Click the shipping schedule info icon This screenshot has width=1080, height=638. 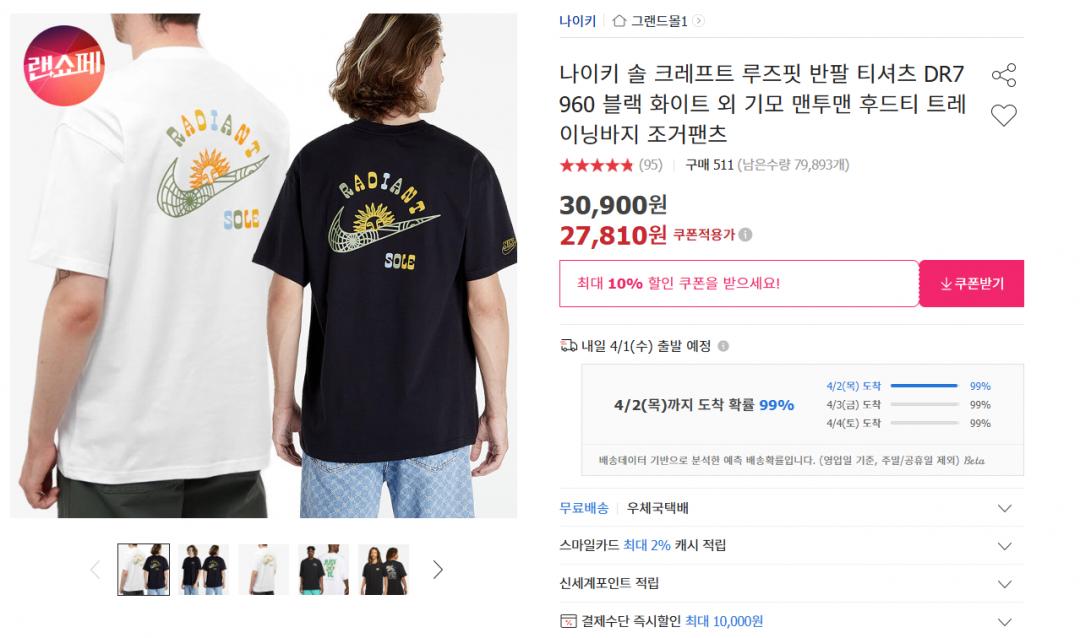tap(723, 346)
